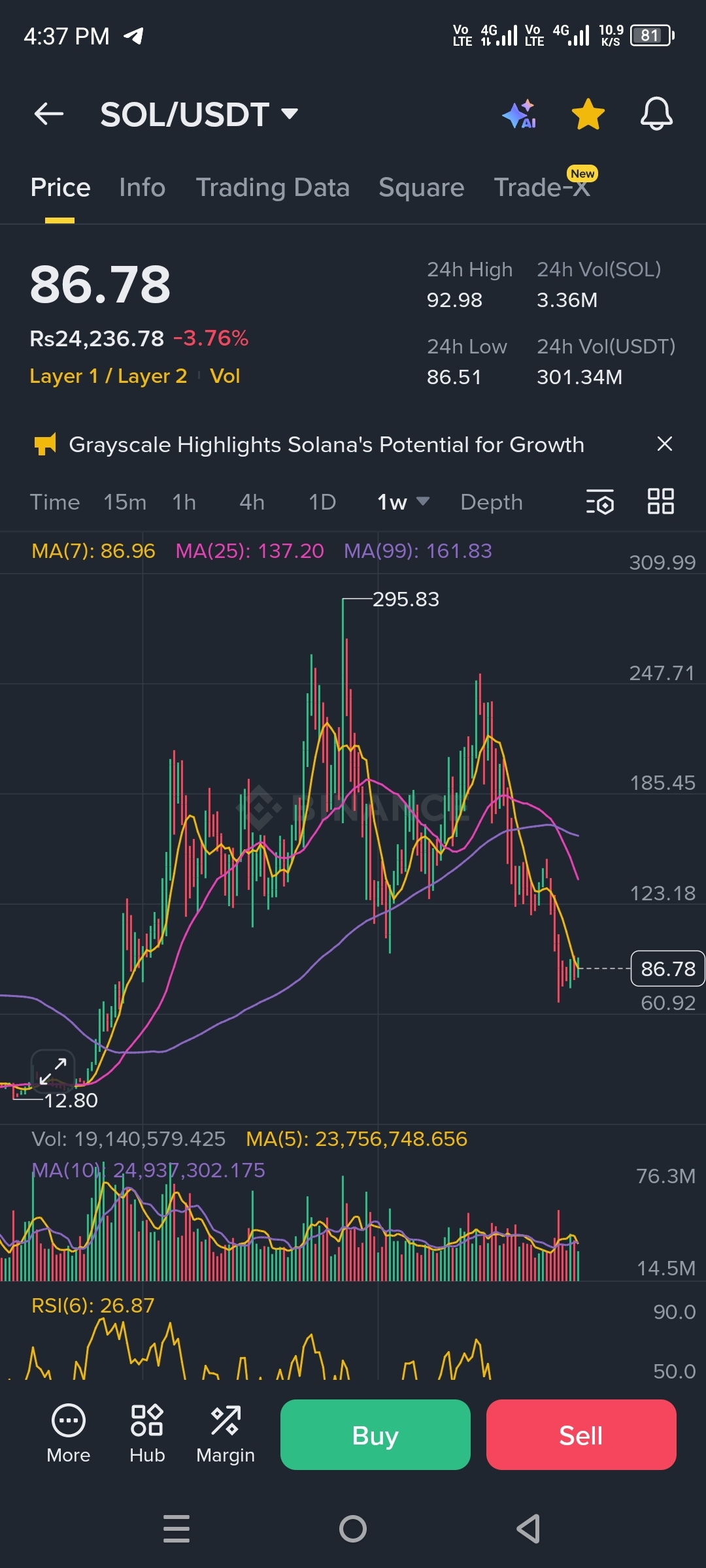Open the Trade-X tab
The image size is (706, 1568).
542,188
